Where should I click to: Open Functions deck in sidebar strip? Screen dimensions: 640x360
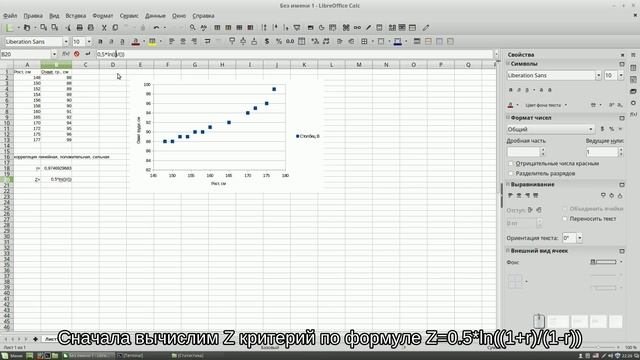coord(633,114)
